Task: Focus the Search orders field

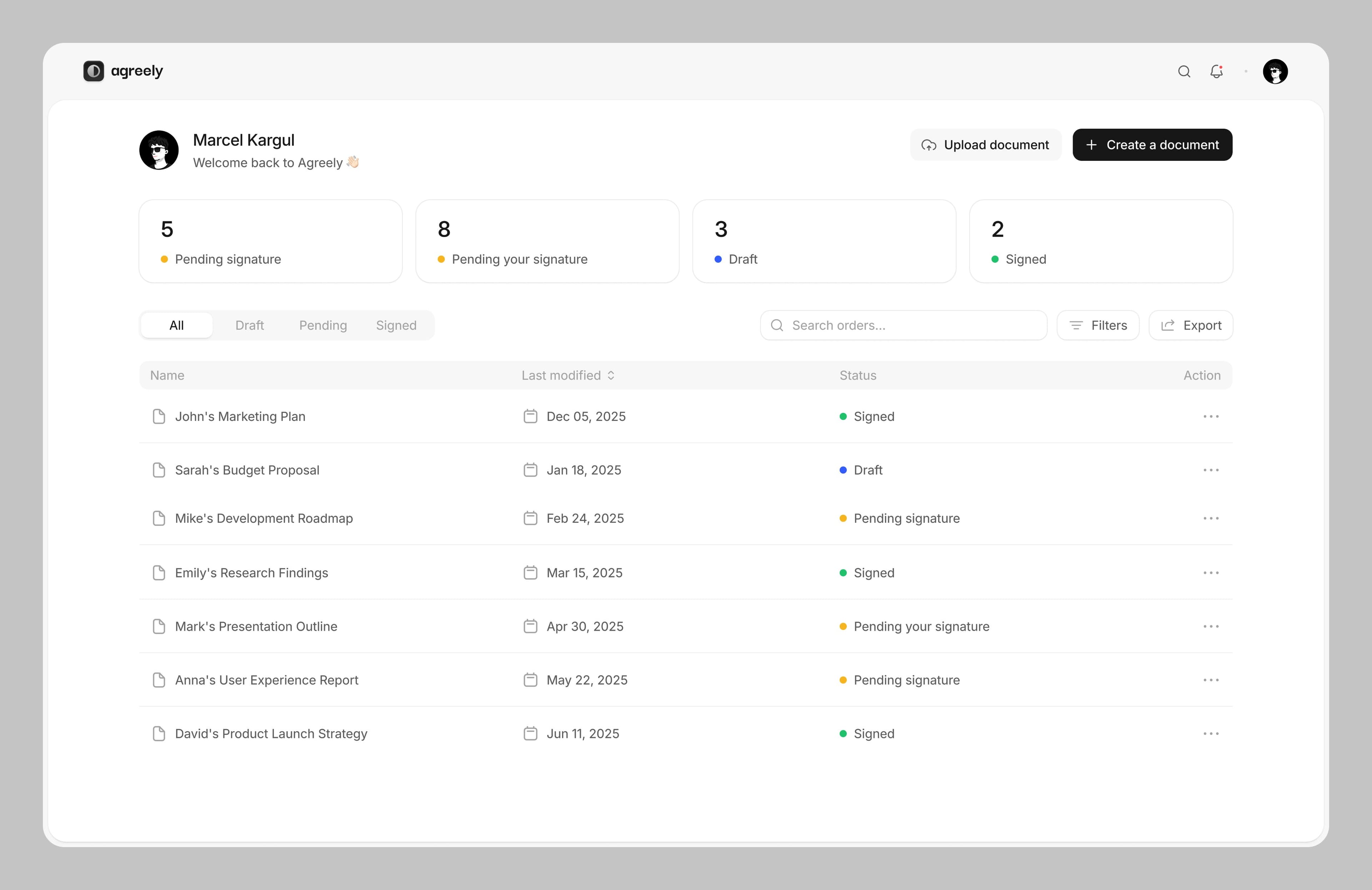Action: click(903, 325)
